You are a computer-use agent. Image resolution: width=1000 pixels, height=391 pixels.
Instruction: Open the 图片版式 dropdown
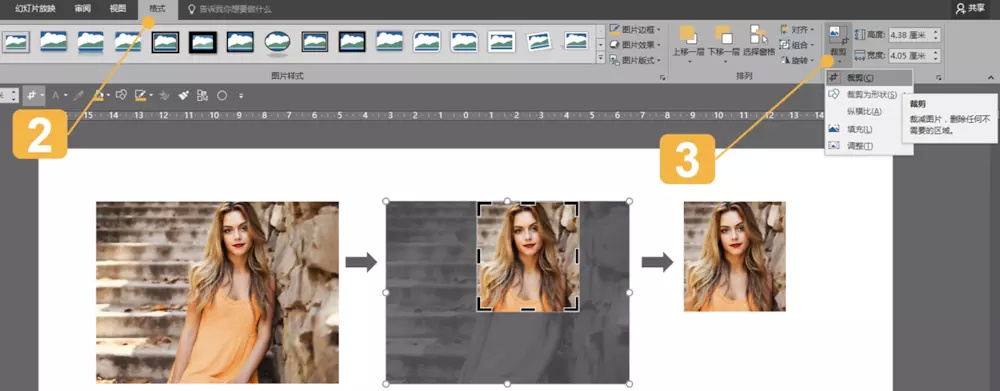coord(635,61)
